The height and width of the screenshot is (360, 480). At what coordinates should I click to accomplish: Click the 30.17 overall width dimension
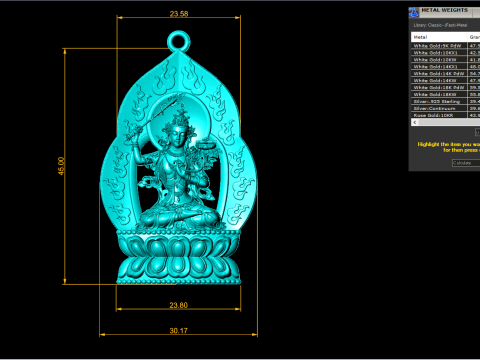(178, 331)
